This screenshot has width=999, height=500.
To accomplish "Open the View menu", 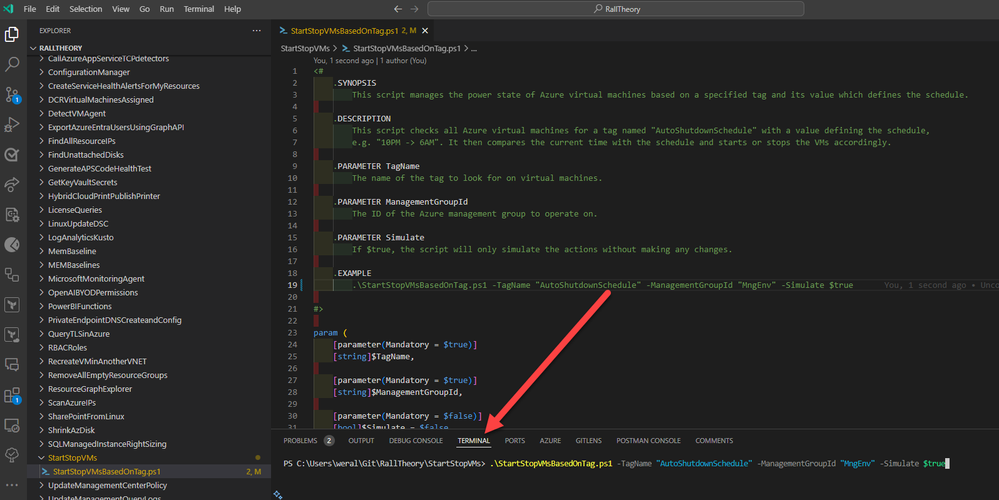I will coord(120,9).
